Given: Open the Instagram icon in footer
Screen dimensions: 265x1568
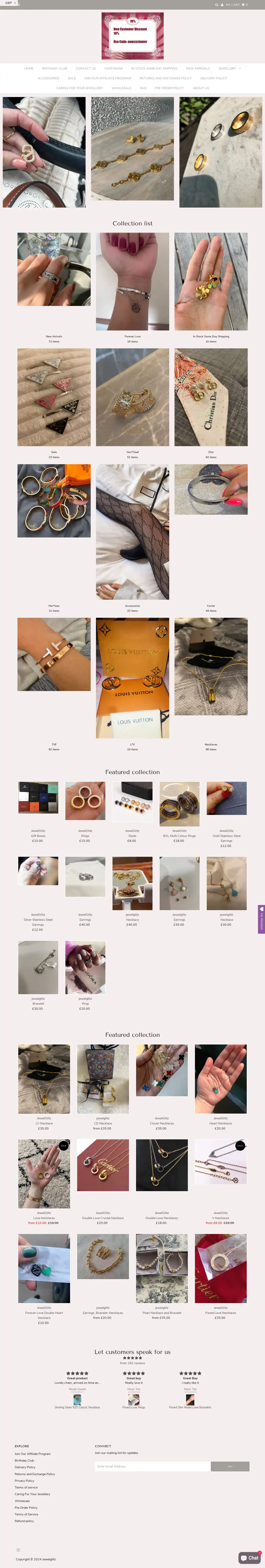Looking at the screenshot, I should coord(18,1550).
